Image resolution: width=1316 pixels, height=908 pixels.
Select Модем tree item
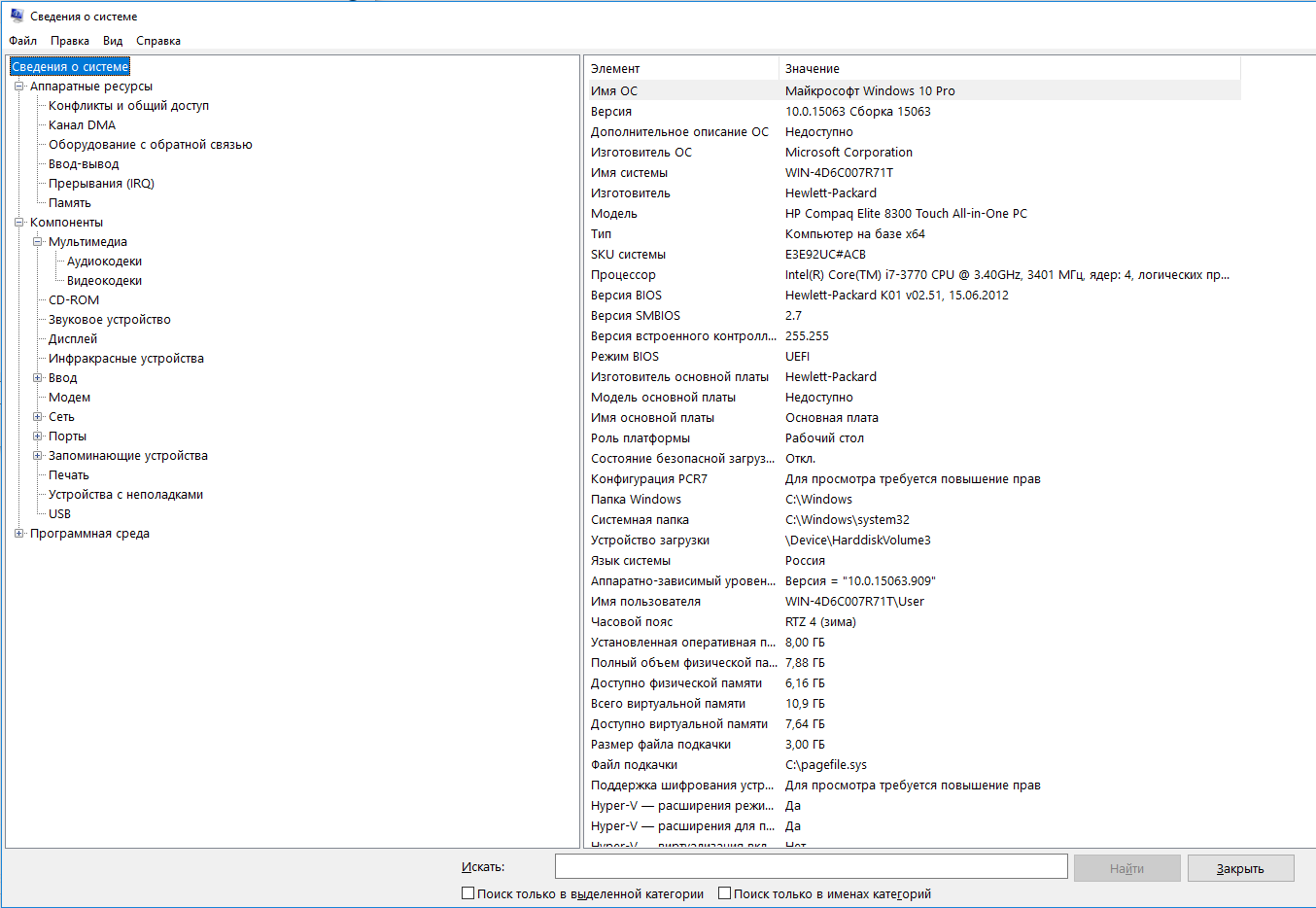69,398
